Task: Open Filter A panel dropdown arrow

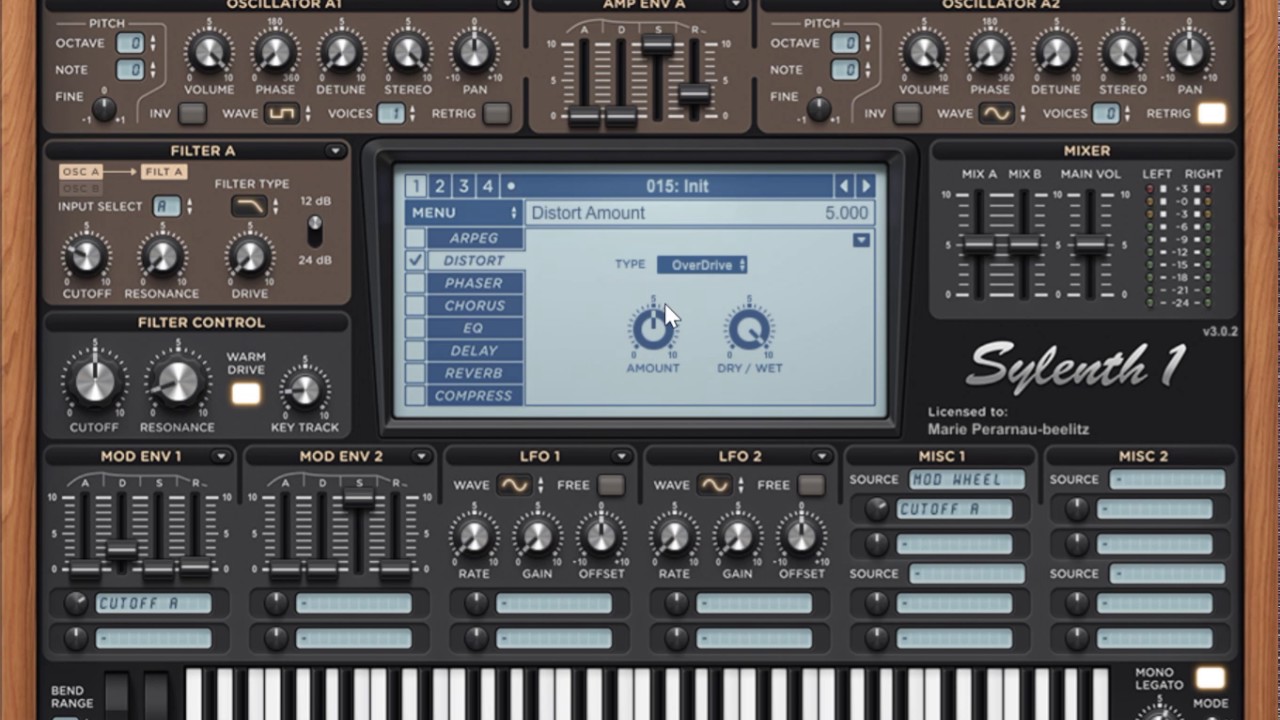Action: (335, 151)
